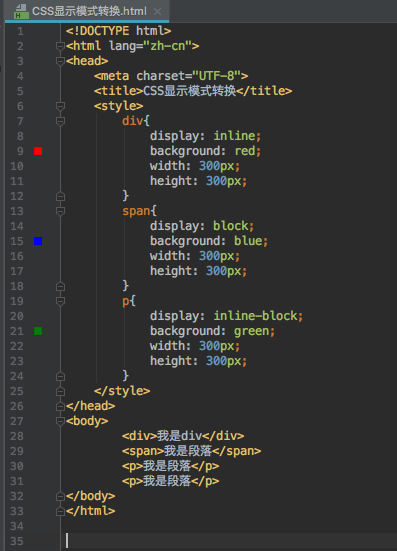Click line number 34 in the gutter
This screenshot has height=551, width=397.
click(x=17, y=526)
